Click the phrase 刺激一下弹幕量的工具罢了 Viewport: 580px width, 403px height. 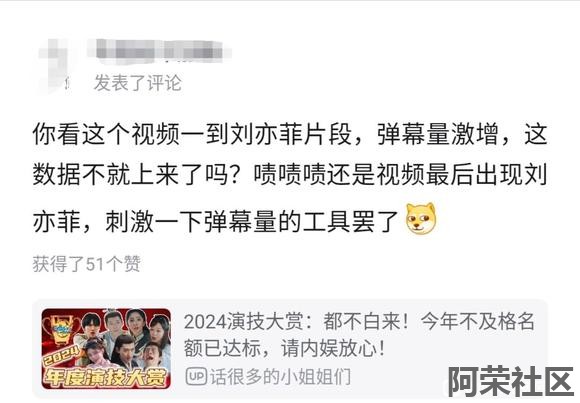click(252, 221)
